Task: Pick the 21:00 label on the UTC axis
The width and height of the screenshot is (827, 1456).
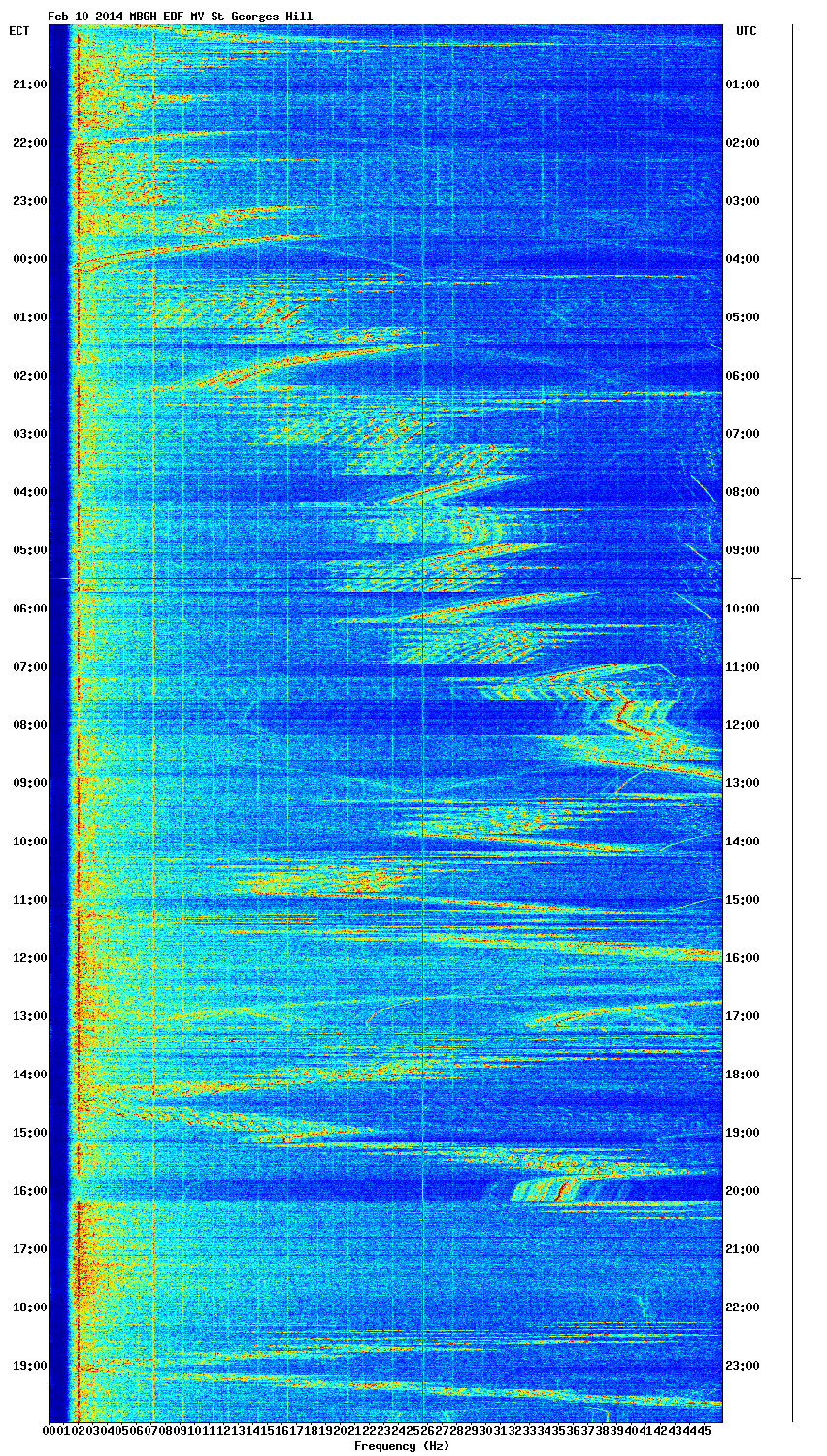Action: tap(743, 1249)
